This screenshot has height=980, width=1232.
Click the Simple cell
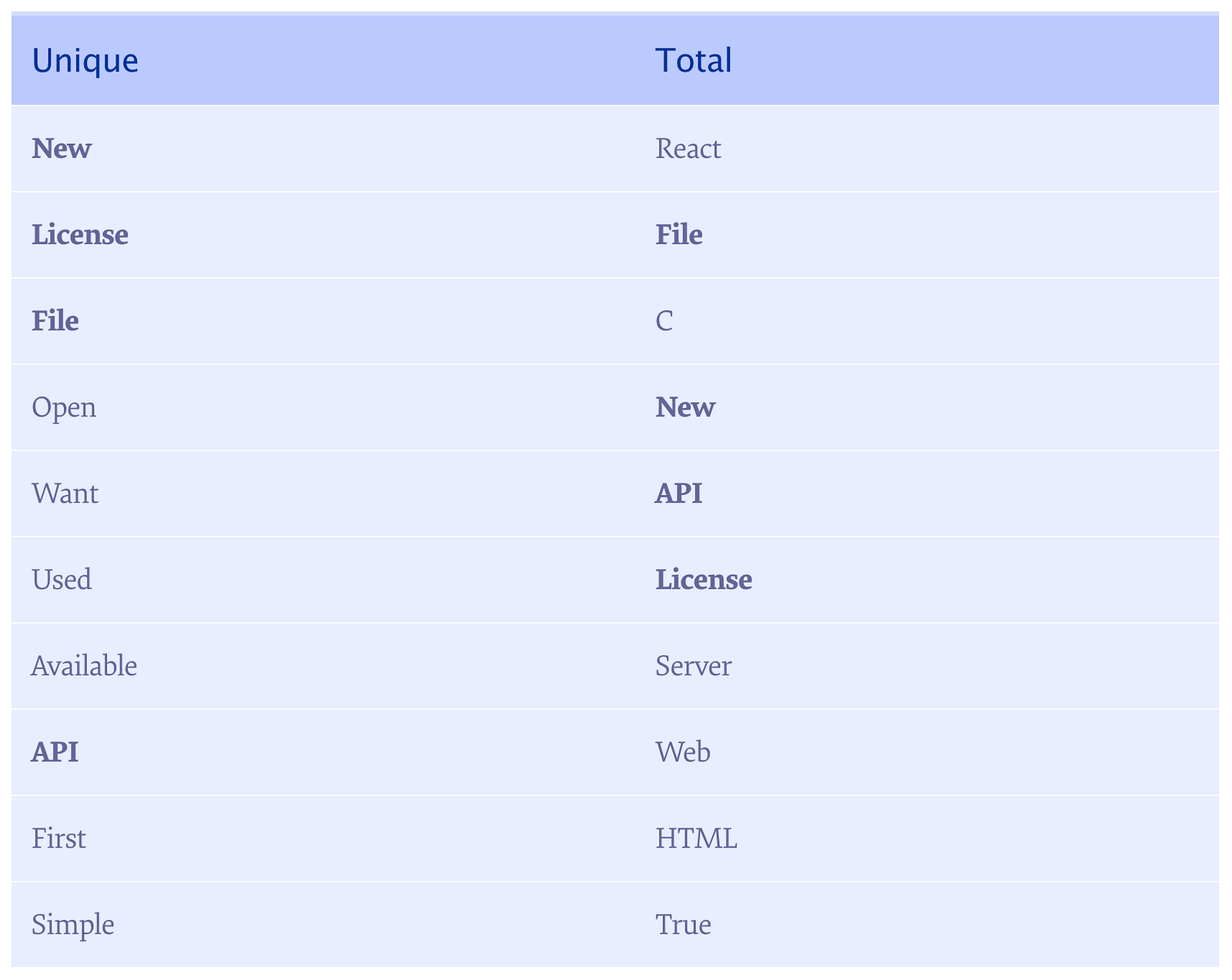coord(73,924)
